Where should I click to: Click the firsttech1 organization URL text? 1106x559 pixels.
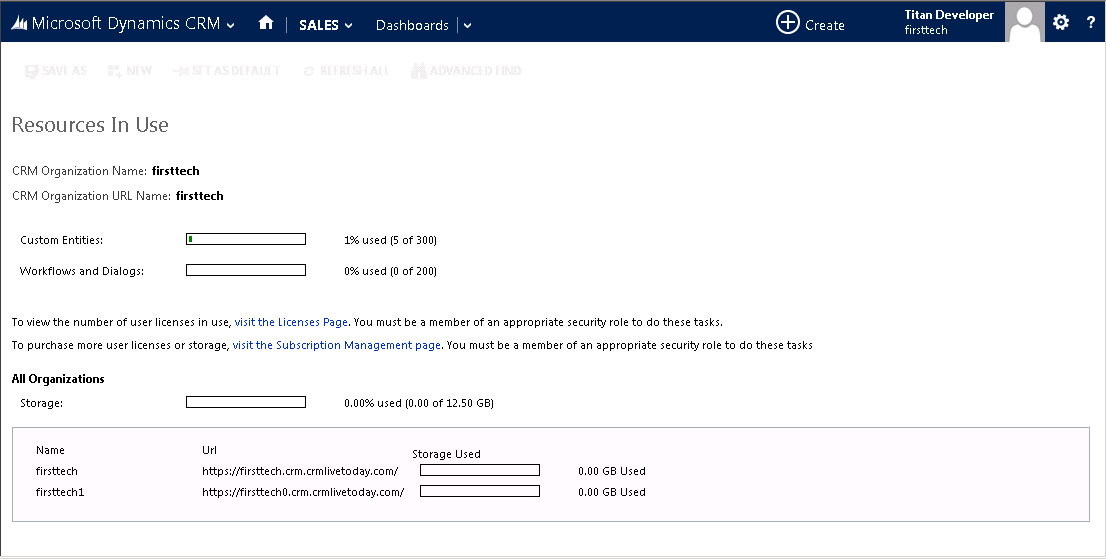[303, 492]
